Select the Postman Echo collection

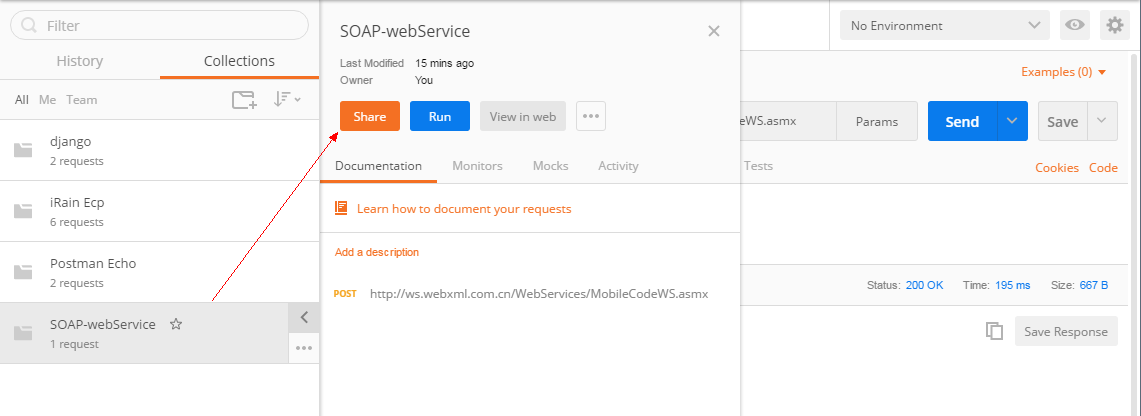point(159,272)
